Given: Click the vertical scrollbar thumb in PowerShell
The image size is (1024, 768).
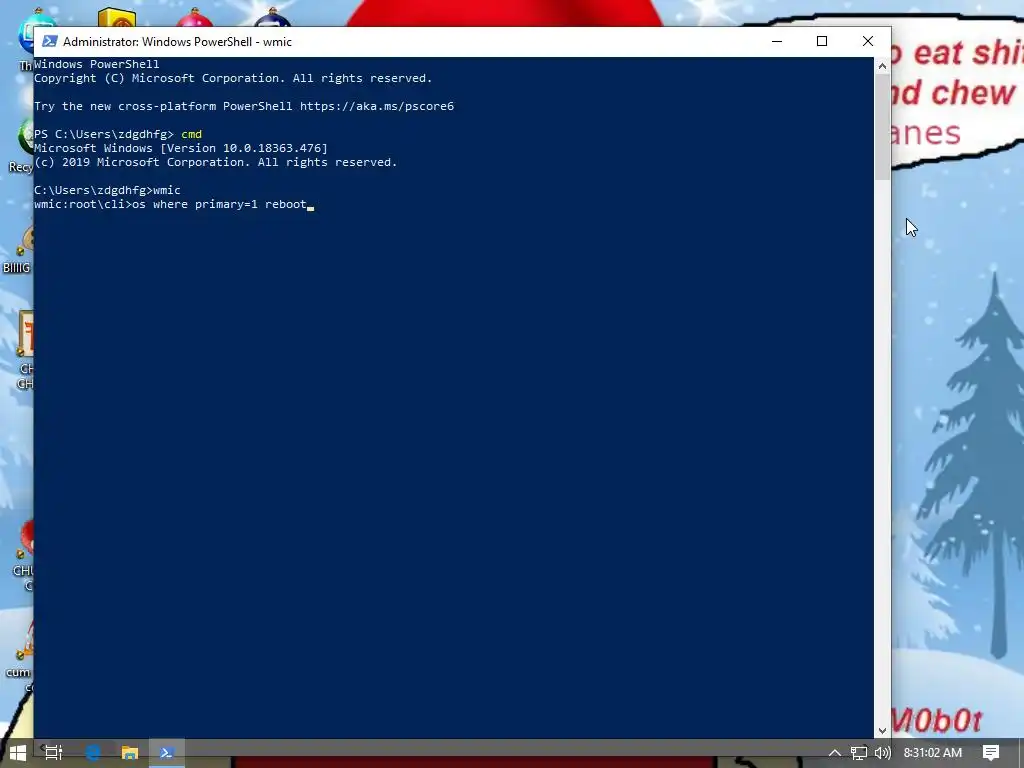Looking at the screenshot, I should (882, 127).
